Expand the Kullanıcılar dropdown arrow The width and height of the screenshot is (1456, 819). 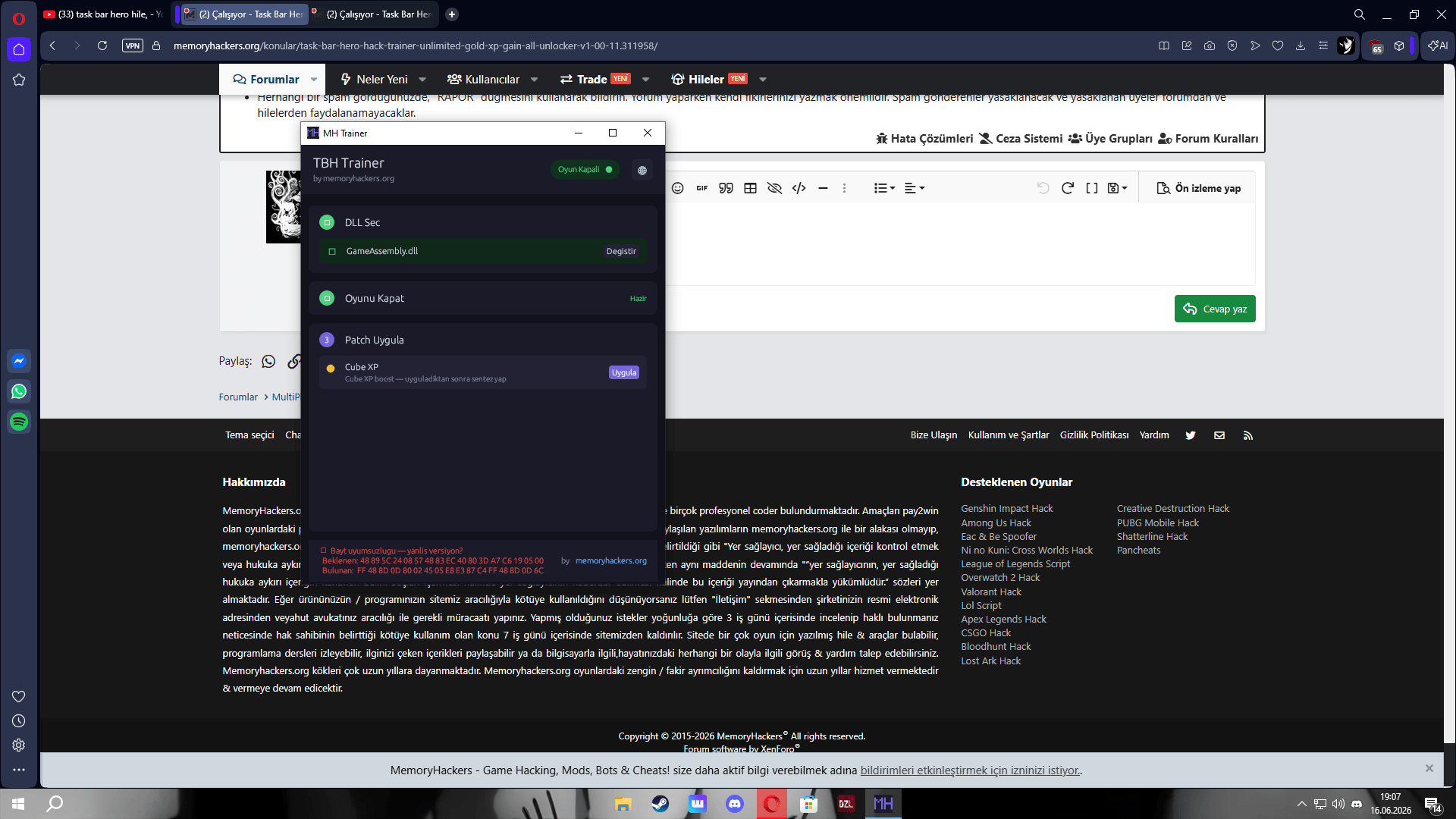point(534,79)
